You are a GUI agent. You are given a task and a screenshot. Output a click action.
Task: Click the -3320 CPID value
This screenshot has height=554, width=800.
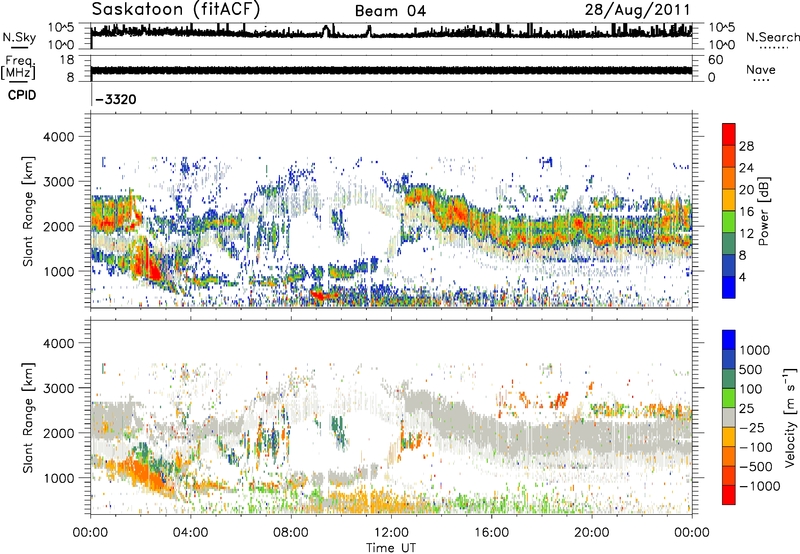tap(116, 99)
